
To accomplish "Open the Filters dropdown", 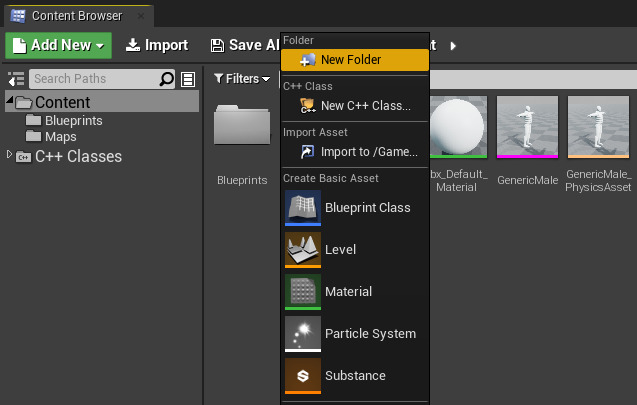I will tap(242, 78).
